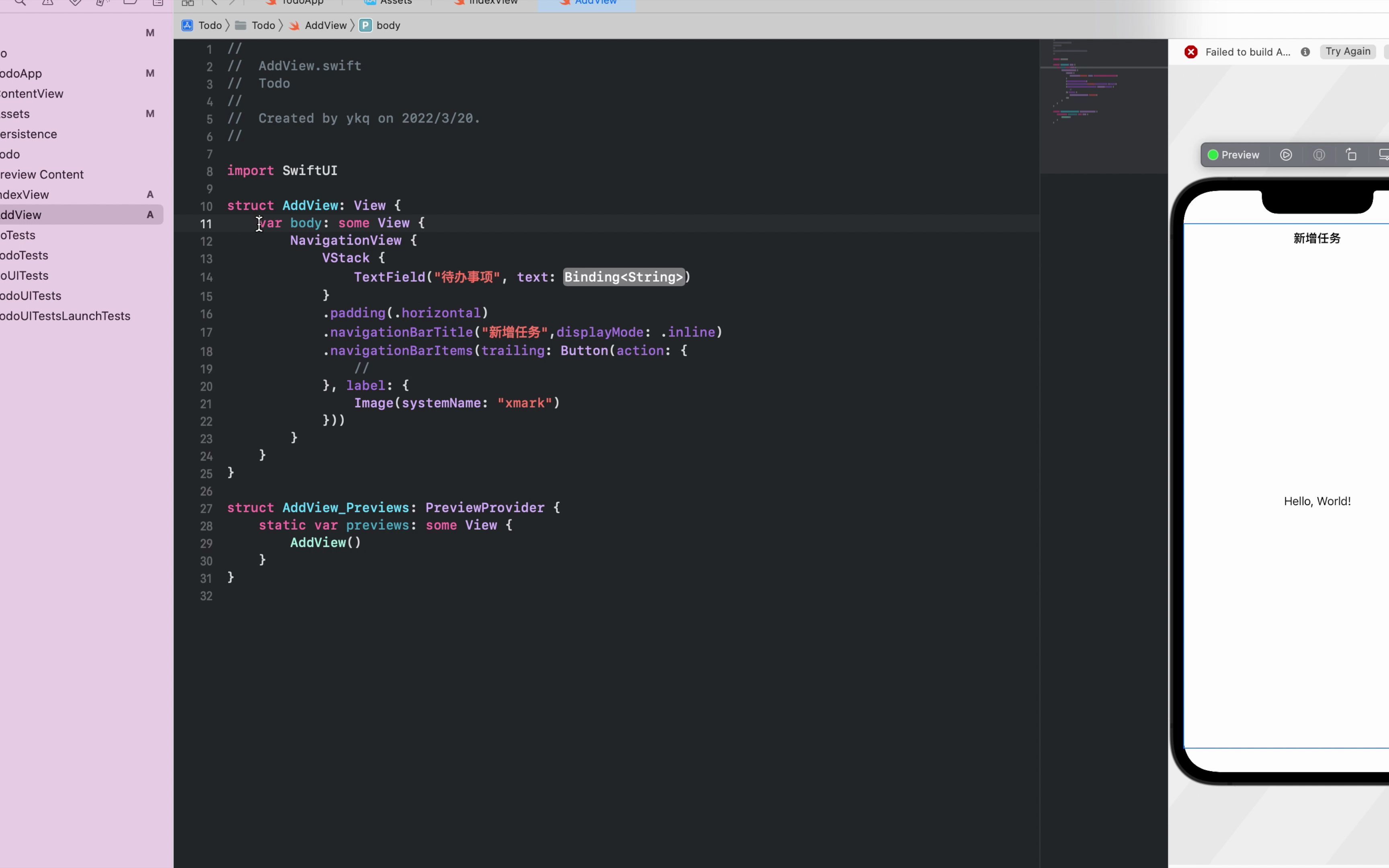
Task: Click the red build error icon
Action: pyautogui.click(x=1191, y=52)
